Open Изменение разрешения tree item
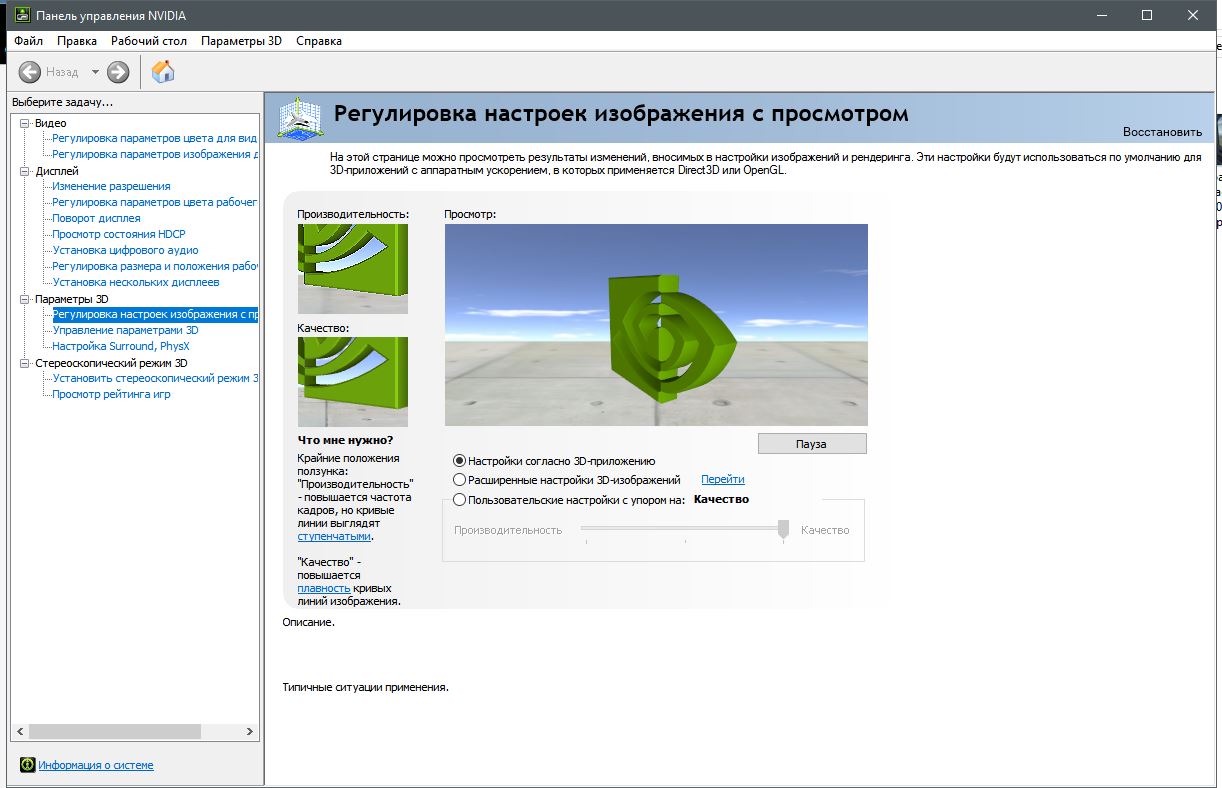1222x788 pixels. coord(111,186)
